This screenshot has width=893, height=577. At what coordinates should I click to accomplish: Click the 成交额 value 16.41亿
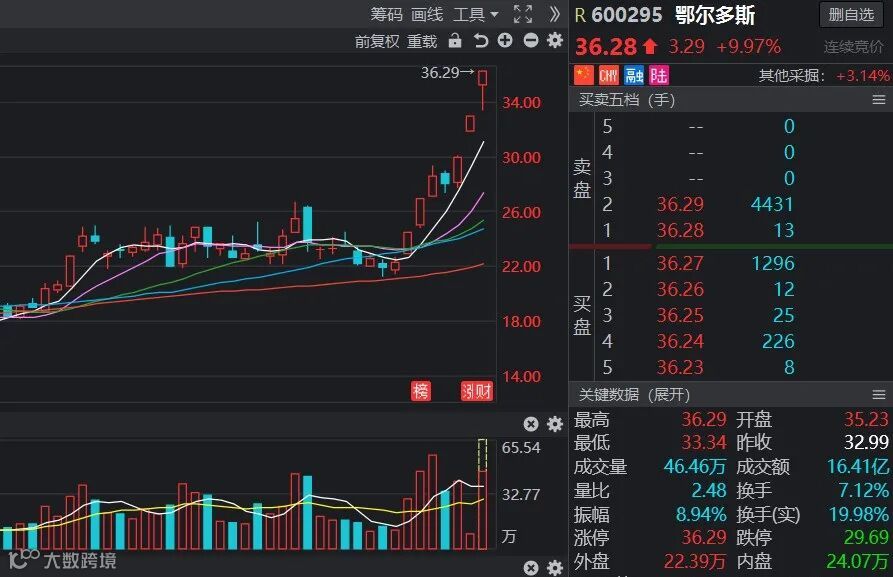858,466
